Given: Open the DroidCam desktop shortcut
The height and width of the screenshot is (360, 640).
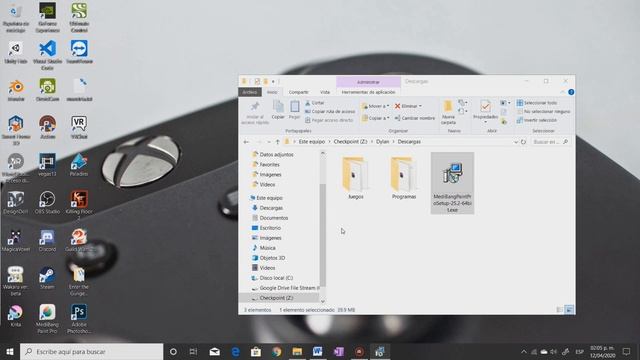Looking at the screenshot, I should pos(47,90).
